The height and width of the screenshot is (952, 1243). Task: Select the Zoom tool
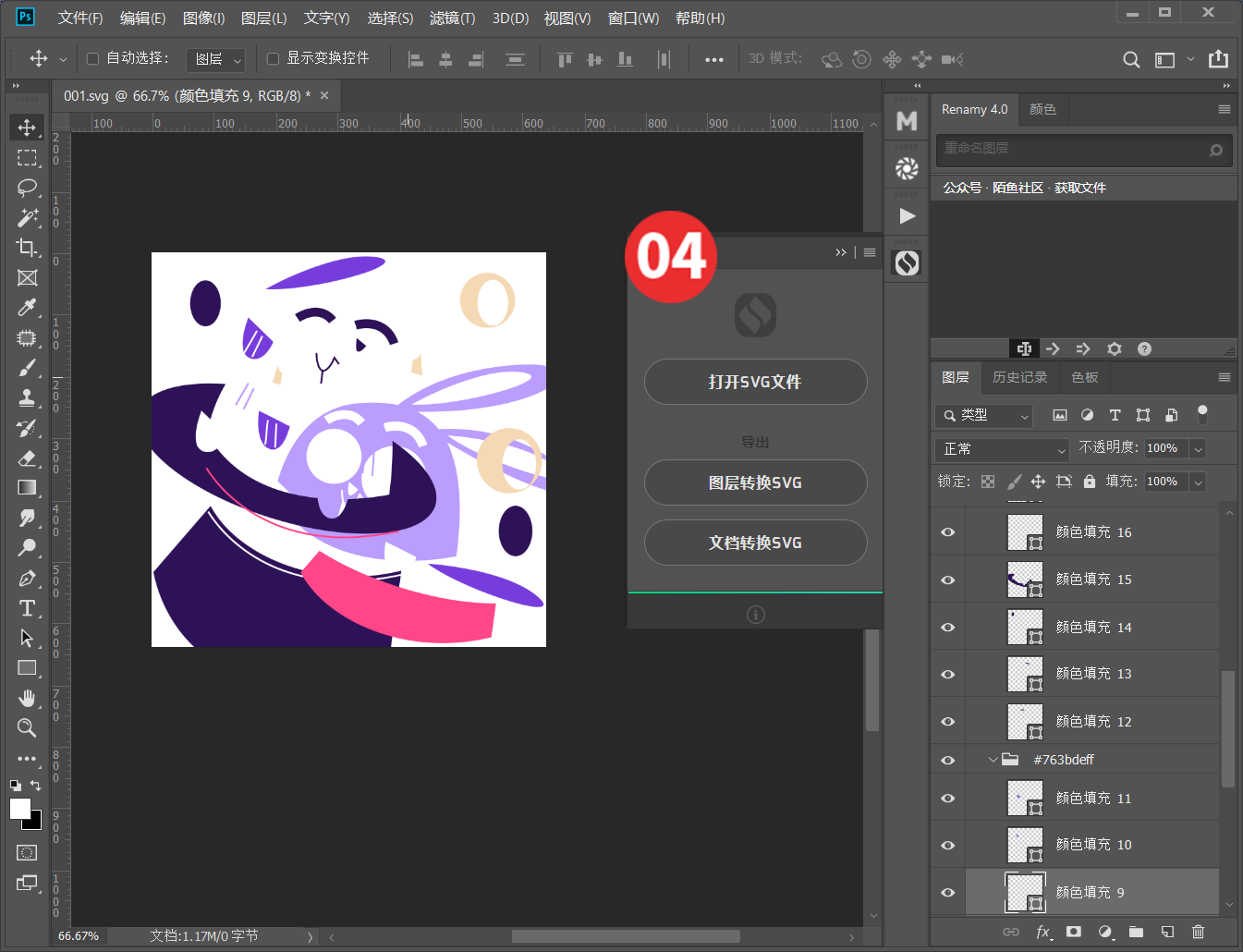(27, 728)
